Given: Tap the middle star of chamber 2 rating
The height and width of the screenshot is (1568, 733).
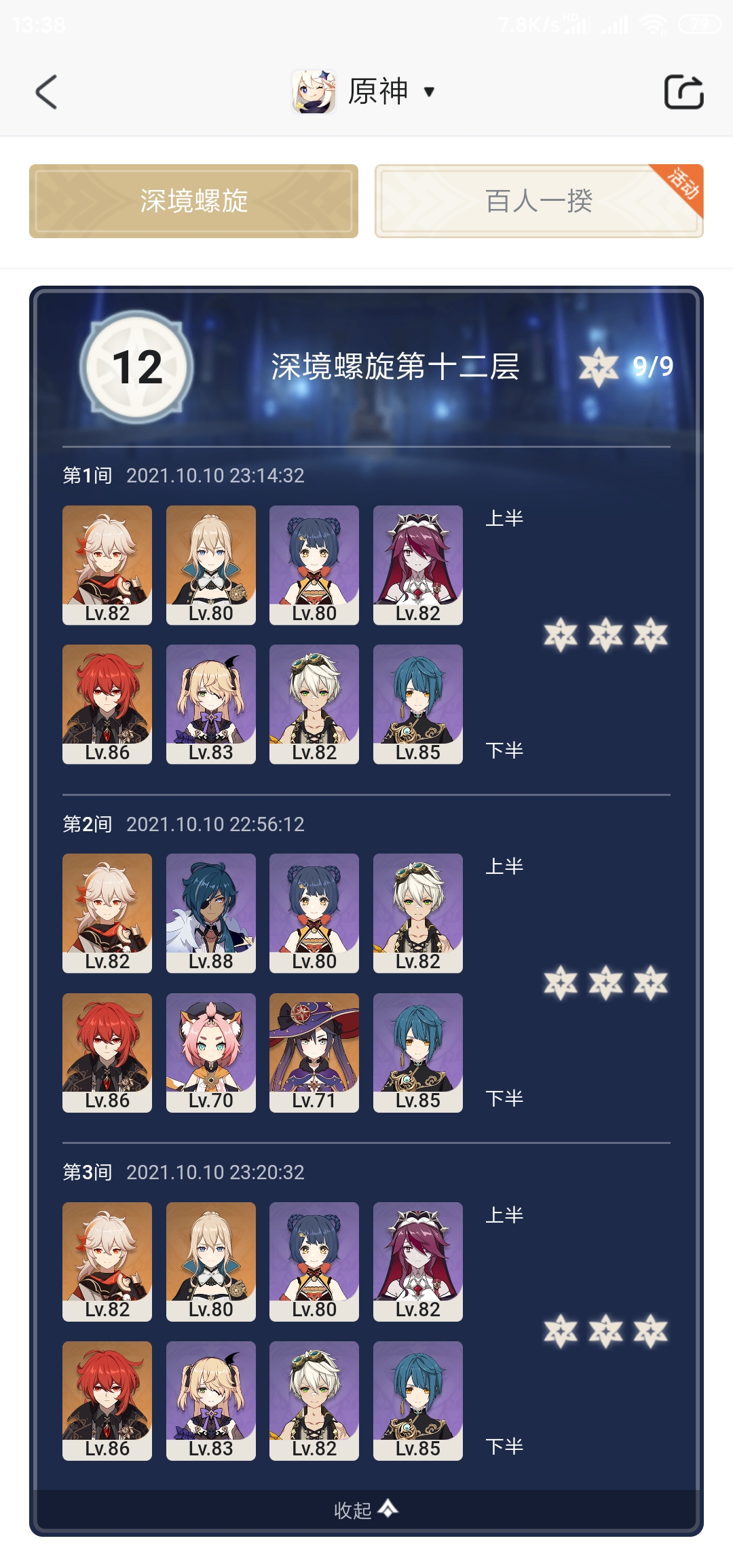Looking at the screenshot, I should point(605,982).
